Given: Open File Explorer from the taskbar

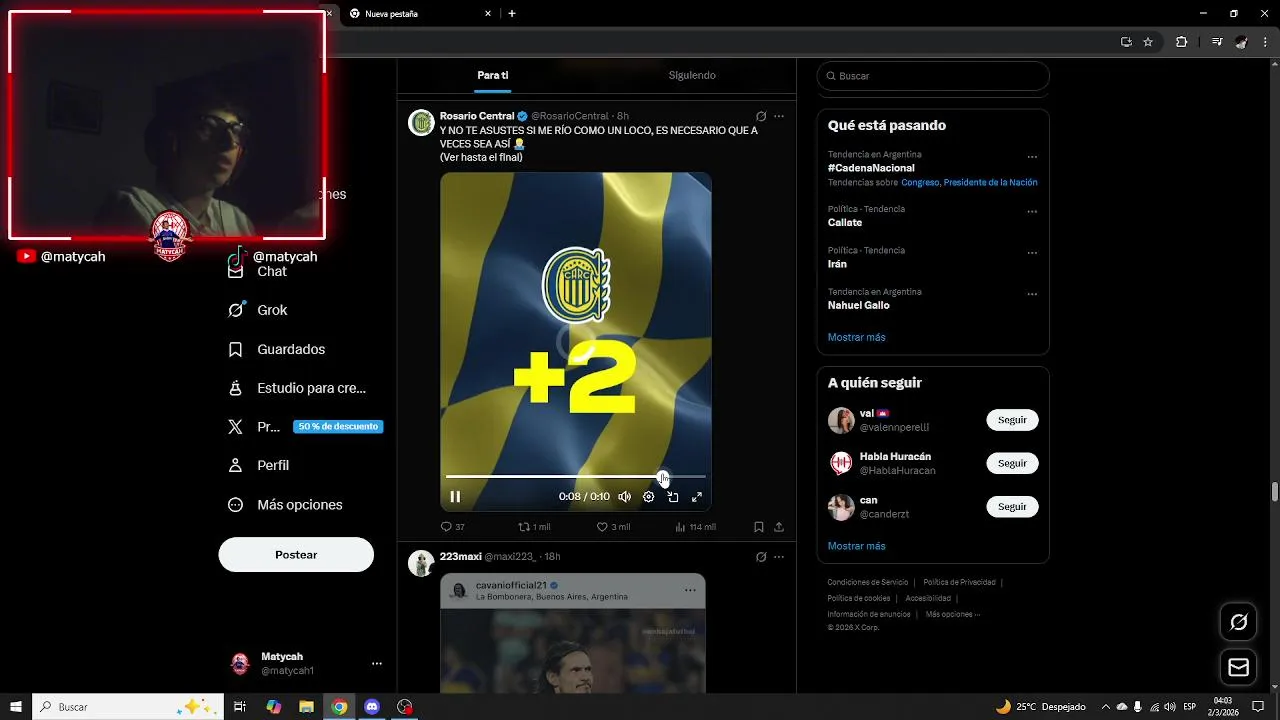Looking at the screenshot, I should [306, 707].
